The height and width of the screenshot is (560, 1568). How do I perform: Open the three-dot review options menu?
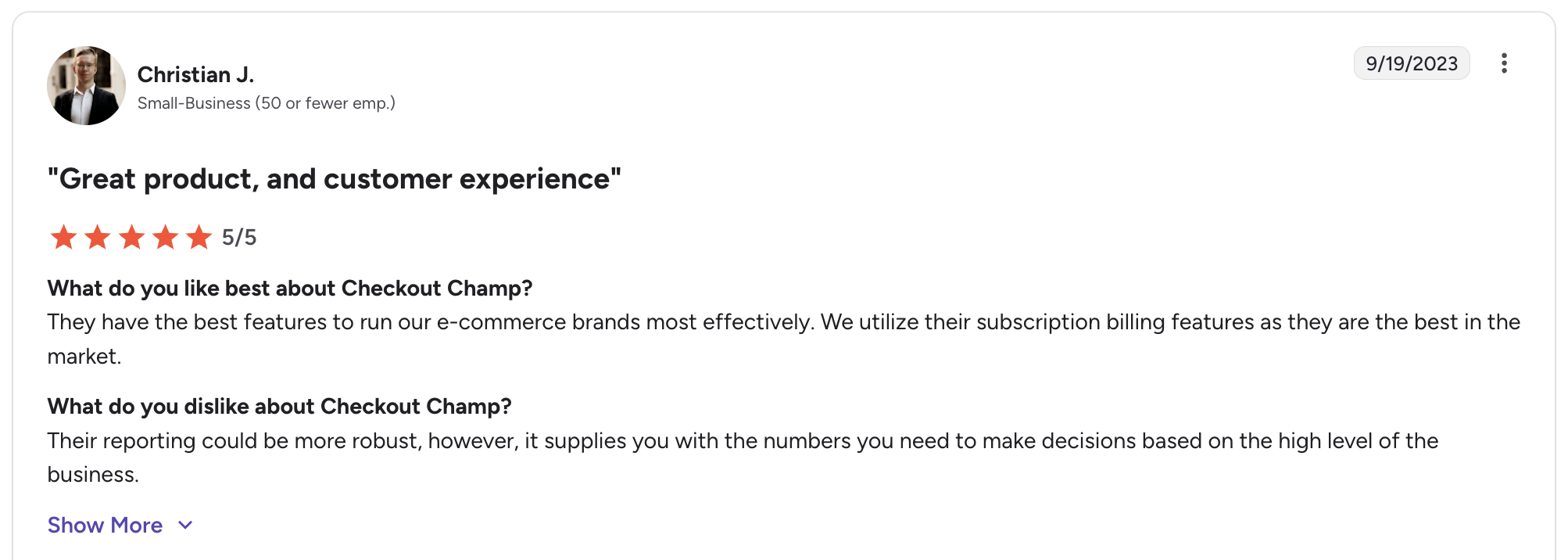[x=1504, y=63]
